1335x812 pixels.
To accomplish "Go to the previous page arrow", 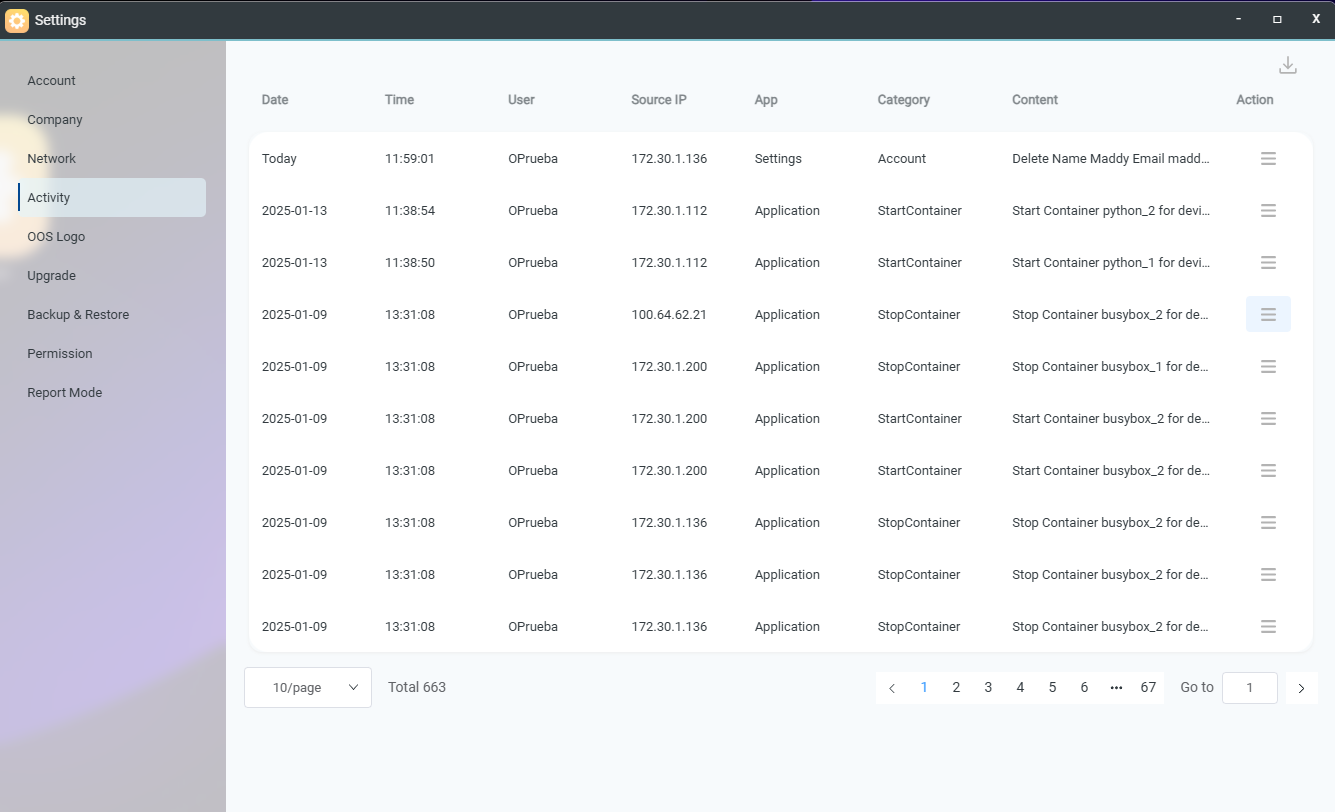I will (x=892, y=688).
